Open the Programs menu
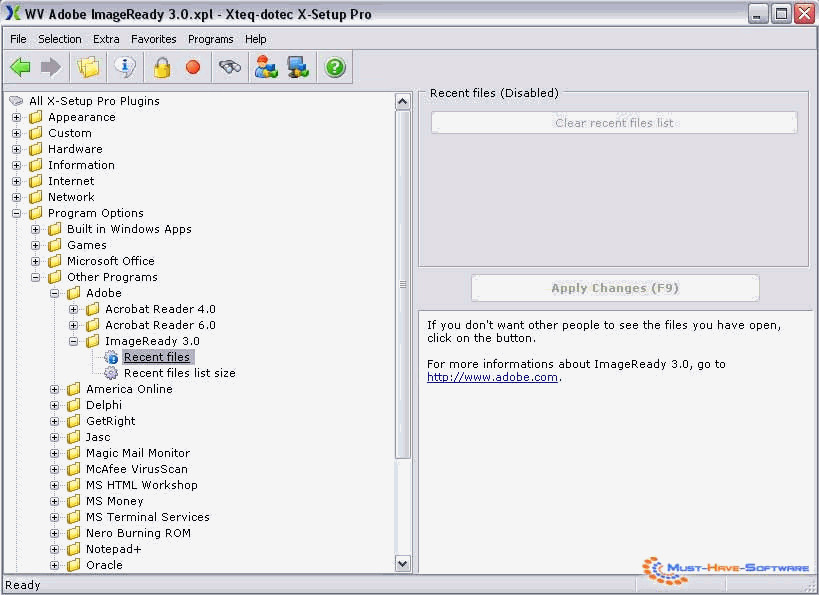 tap(210, 39)
